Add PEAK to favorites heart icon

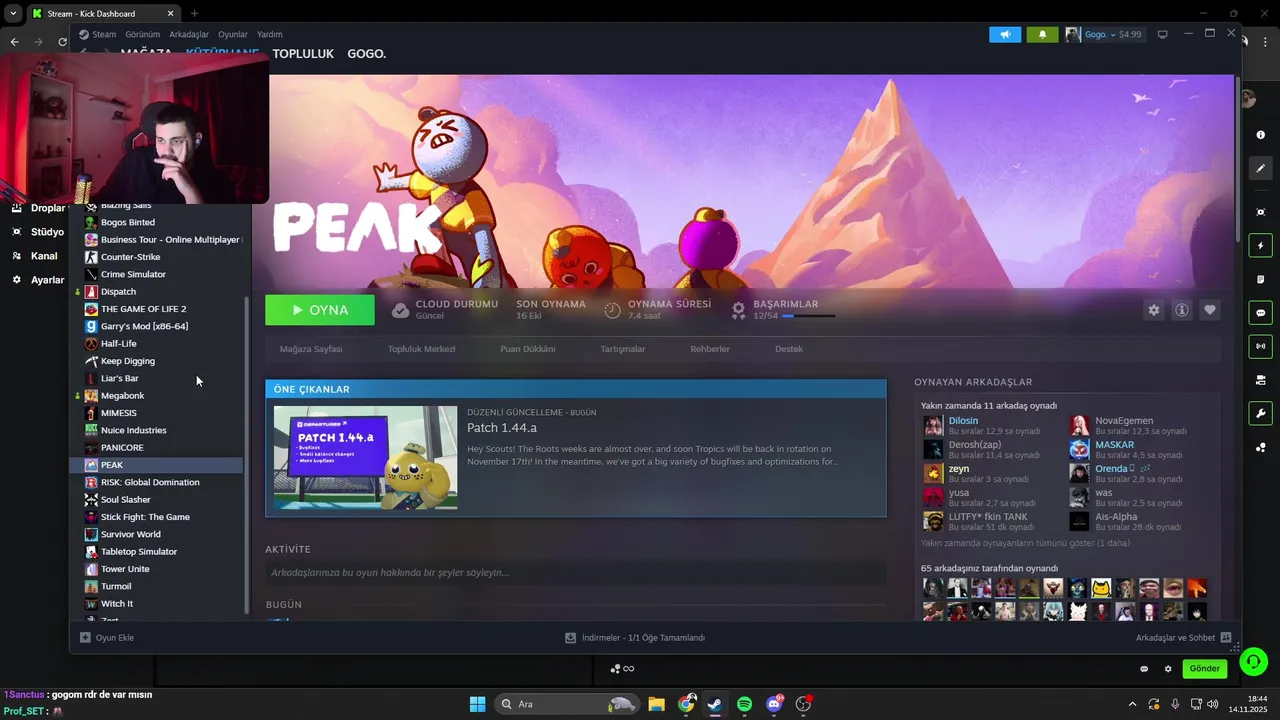(x=1209, y=310)
